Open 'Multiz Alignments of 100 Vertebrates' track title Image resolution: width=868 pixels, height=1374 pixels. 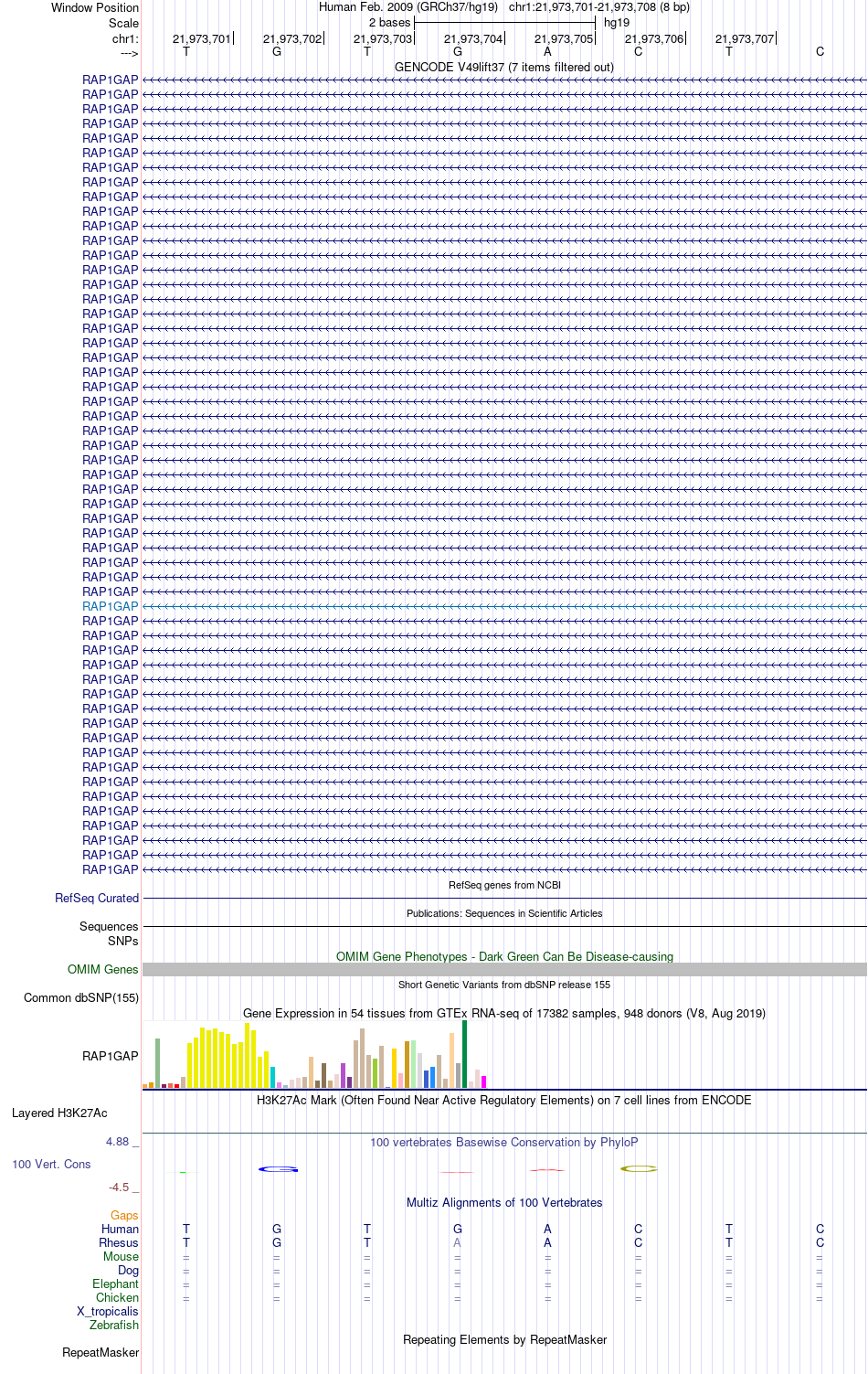pyautogui.click(x=504, y=1203)
